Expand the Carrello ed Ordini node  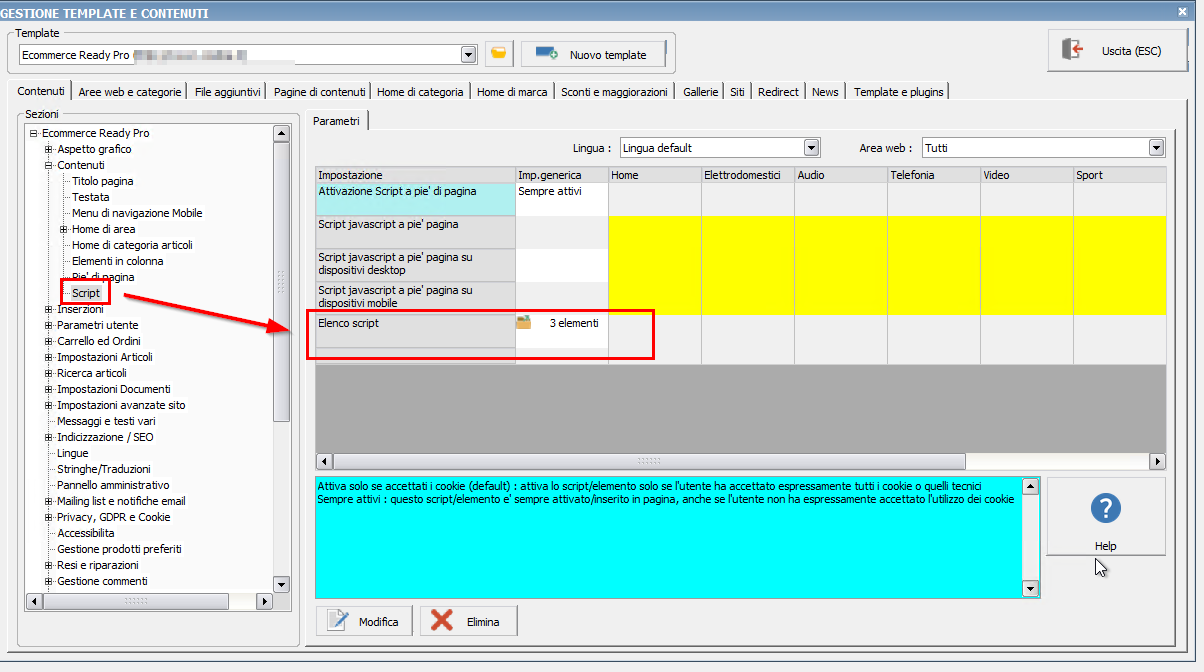tap(49, 341)
